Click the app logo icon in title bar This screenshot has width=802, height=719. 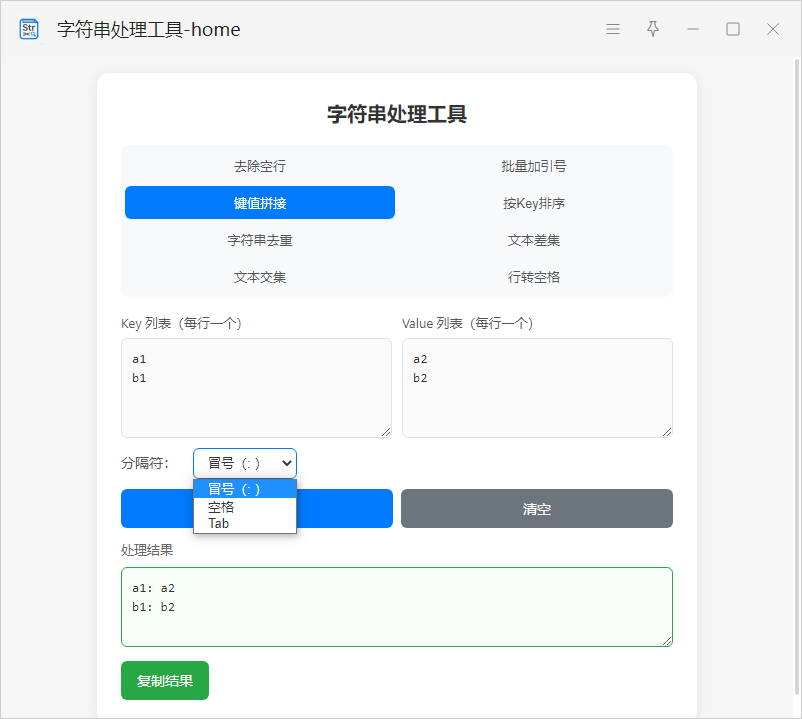[29, 29]
